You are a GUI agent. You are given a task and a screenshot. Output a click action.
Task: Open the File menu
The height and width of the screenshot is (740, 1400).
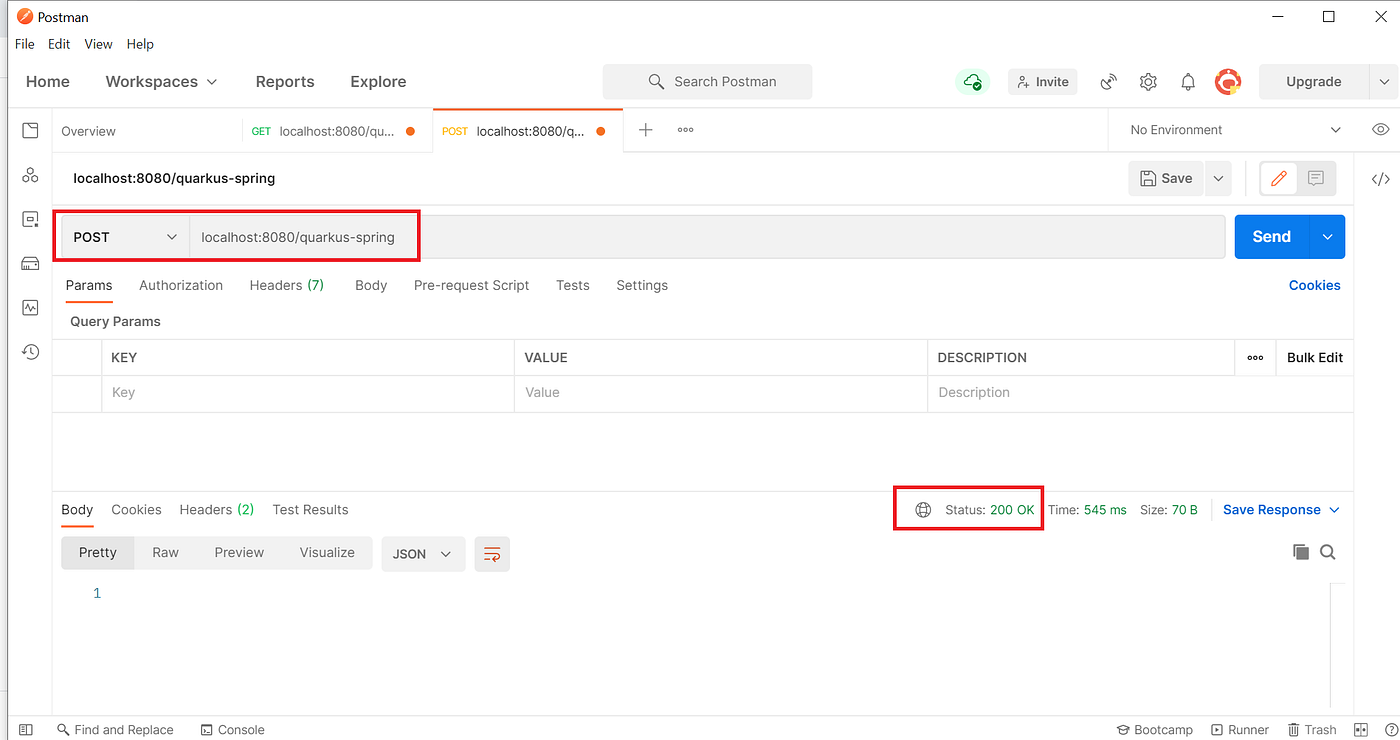click(x=25, y=44)
